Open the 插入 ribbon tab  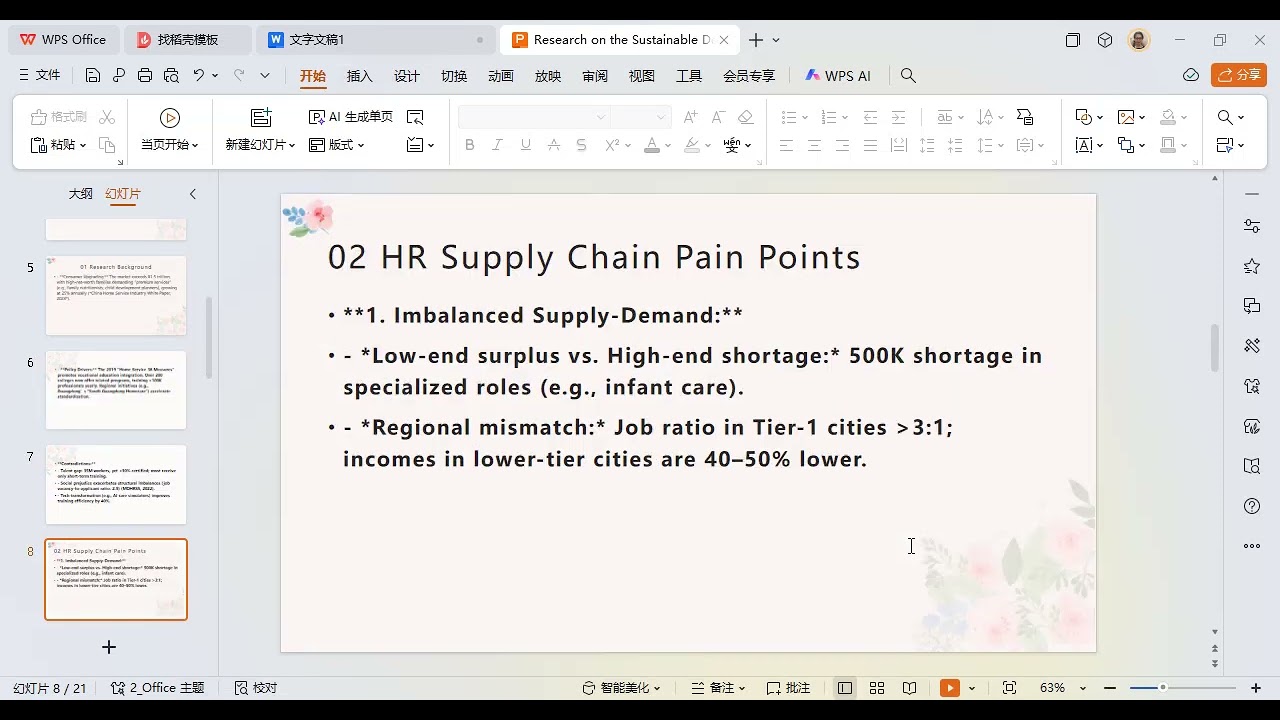(360, 76)
